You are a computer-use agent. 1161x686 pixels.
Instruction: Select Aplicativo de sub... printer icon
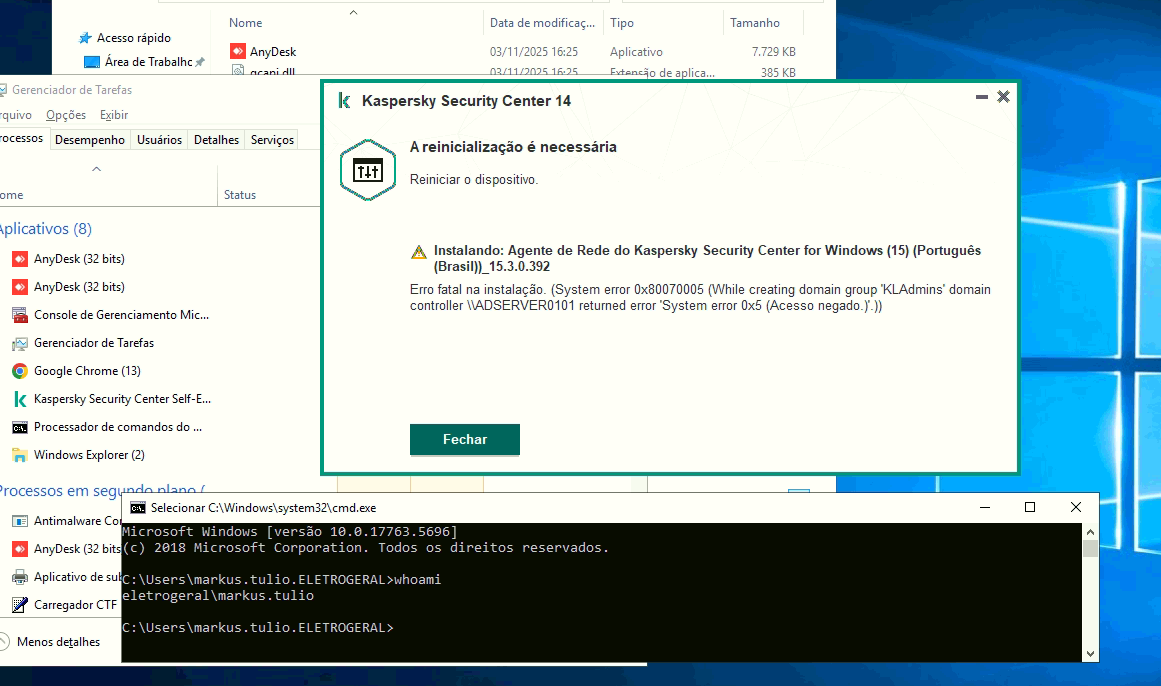tap(20, 577)
